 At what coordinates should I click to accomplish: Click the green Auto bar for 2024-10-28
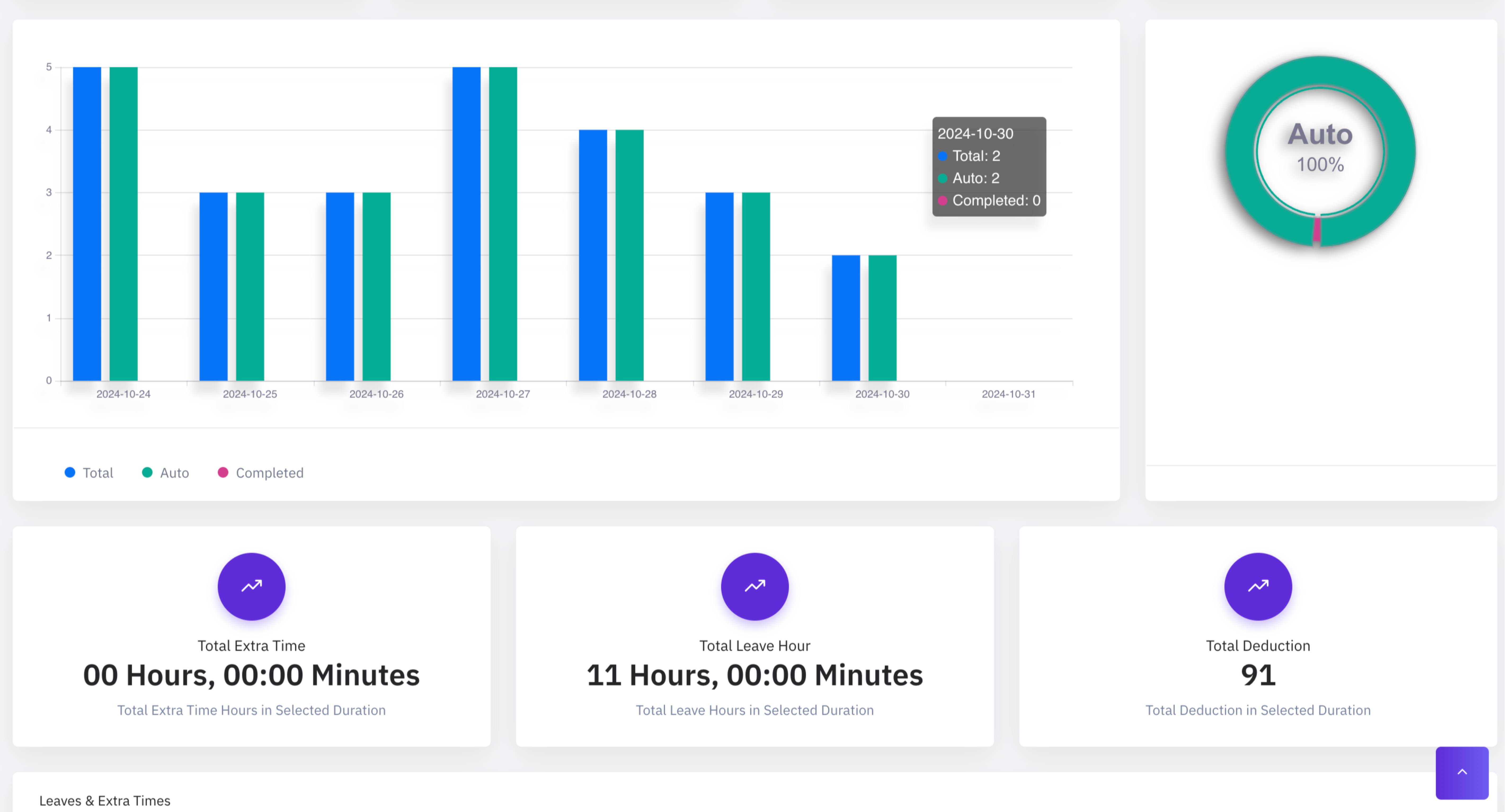point(629,255)
